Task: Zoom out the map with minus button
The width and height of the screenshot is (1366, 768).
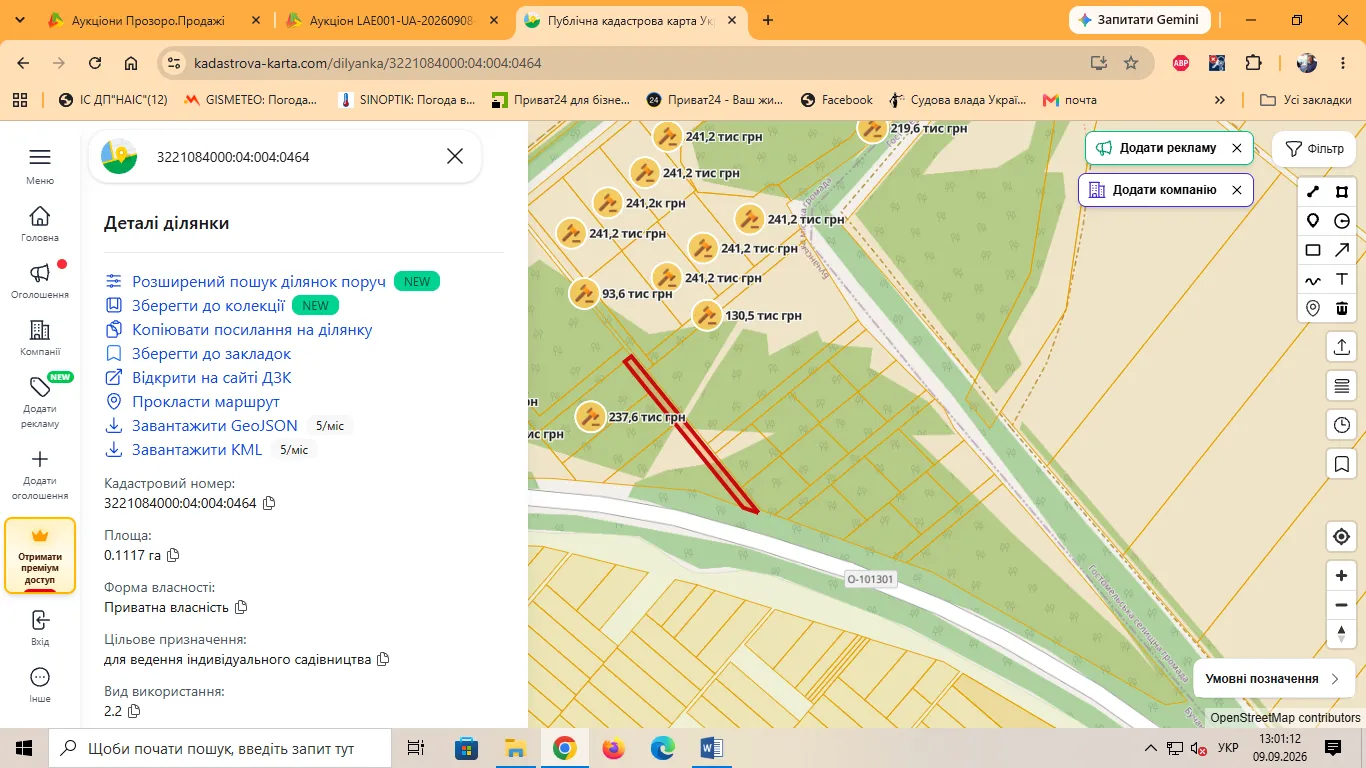Action: (x=1341, y=605)
